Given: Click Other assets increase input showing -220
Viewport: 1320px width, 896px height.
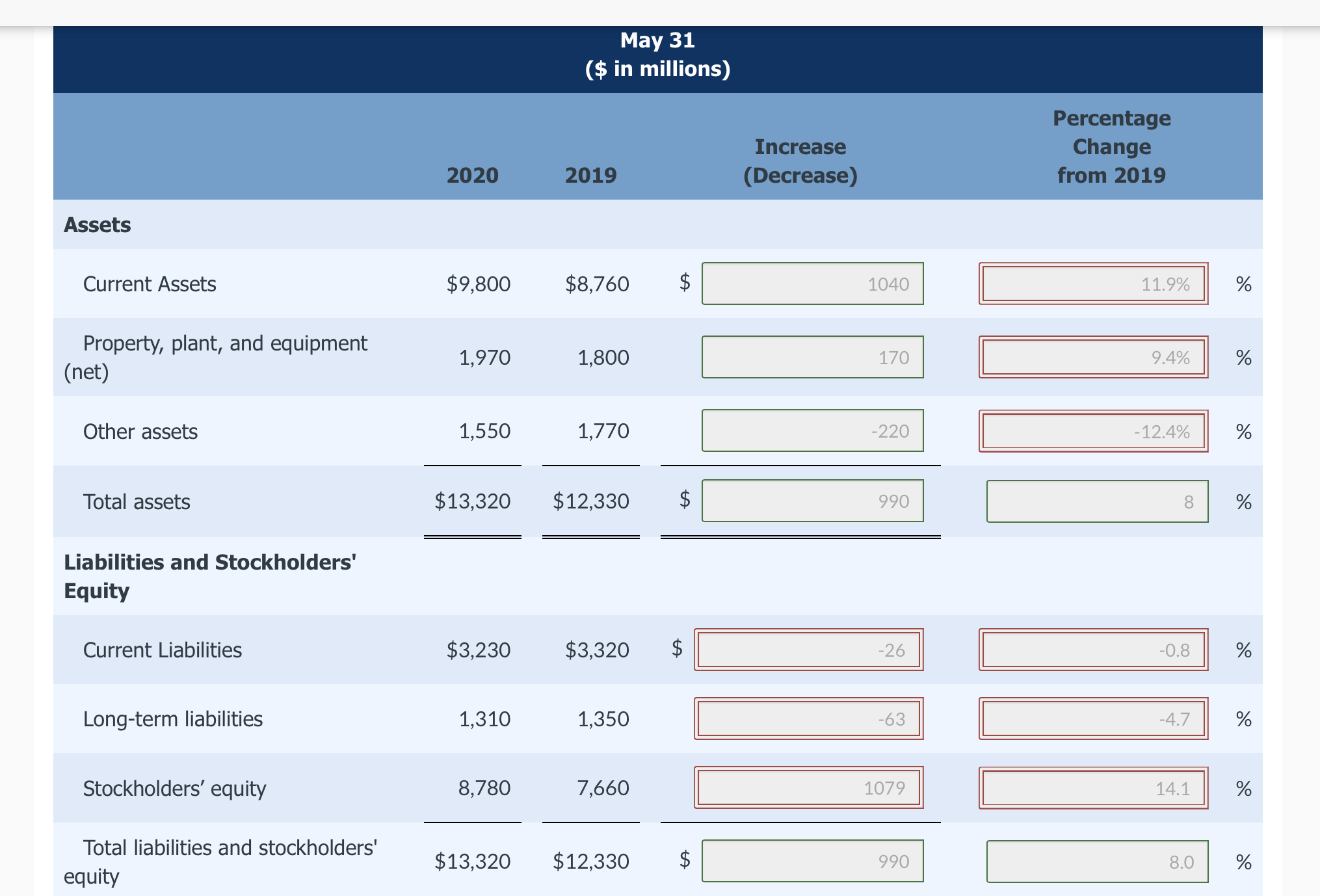Looking at the screenshot, I should click(812, 430).
